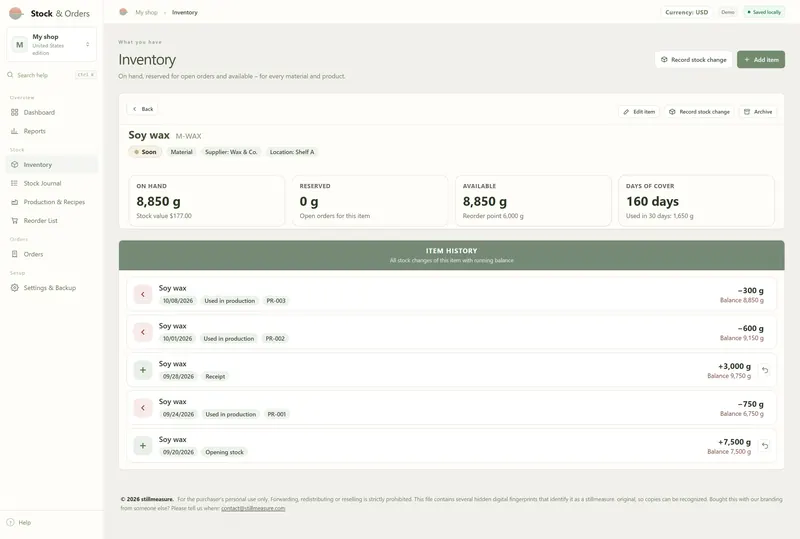Click the plus icon on the 09/28/2026 receipt
This screenshot has height=539, width=800.
143,370
